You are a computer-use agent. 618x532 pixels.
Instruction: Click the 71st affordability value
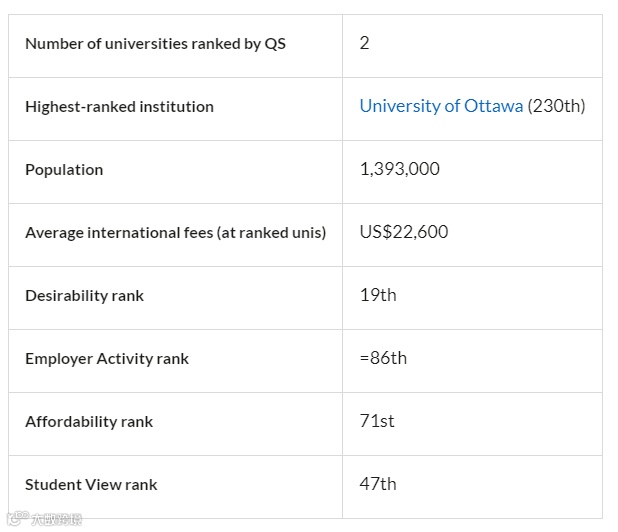coord(377,421)
